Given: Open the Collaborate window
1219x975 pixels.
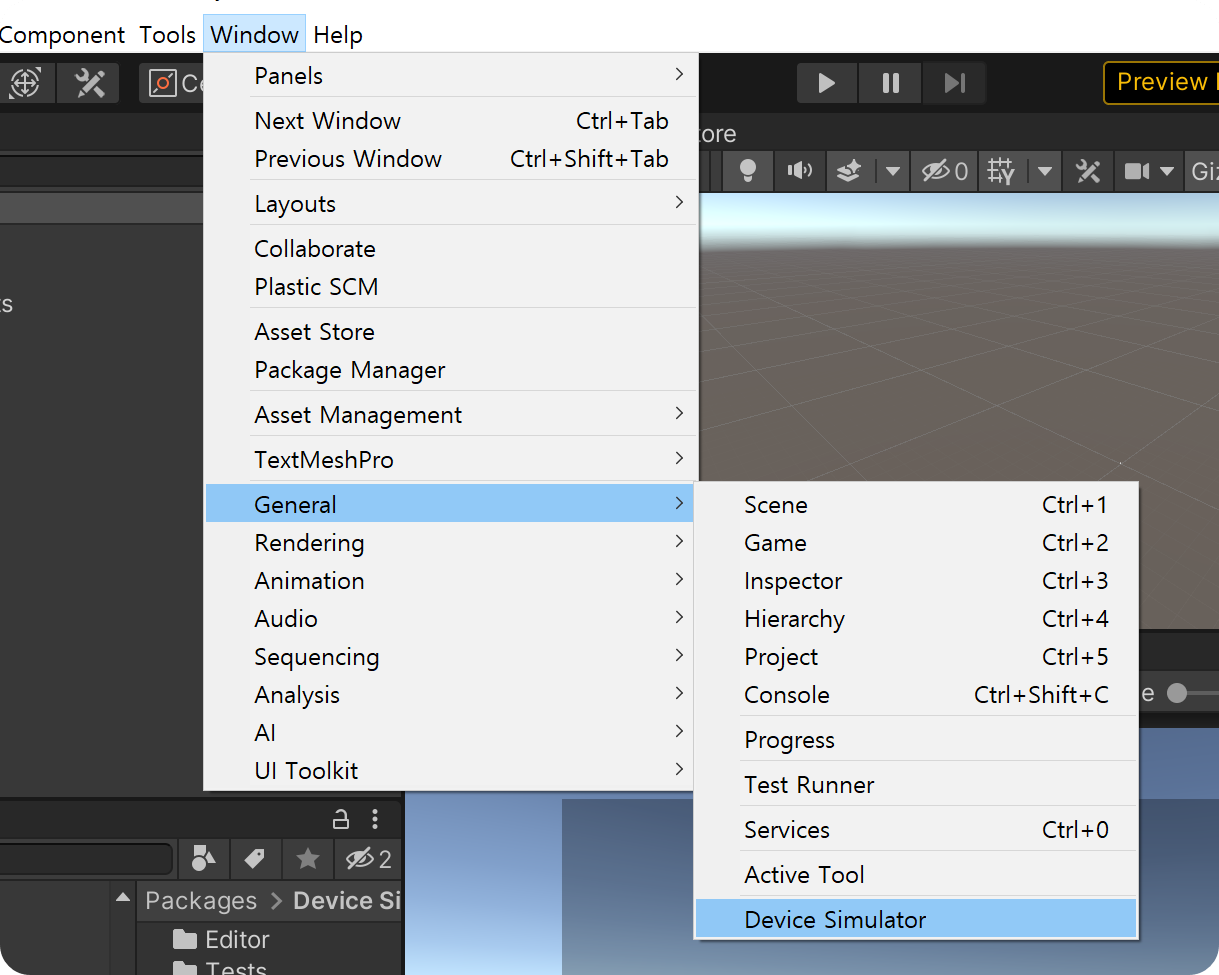Looking at the screenshot, I should point(451,249).
